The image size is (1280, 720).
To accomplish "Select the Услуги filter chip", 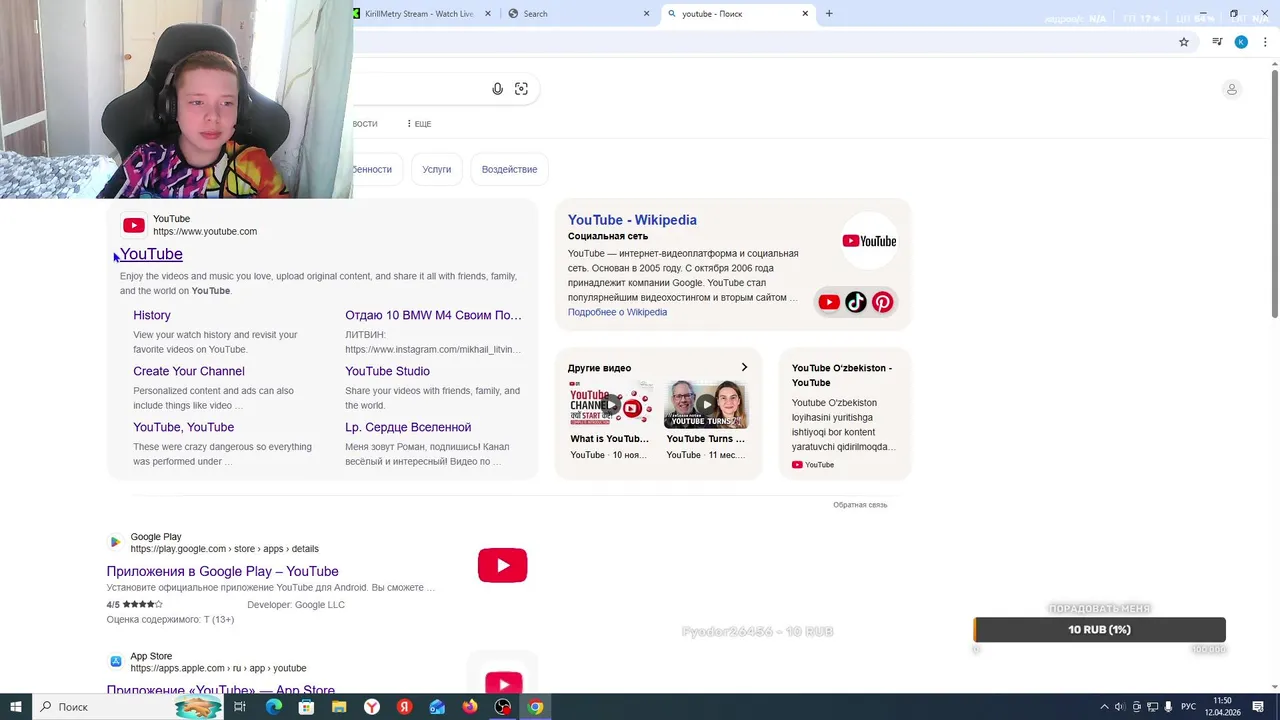I will (436, 169).
